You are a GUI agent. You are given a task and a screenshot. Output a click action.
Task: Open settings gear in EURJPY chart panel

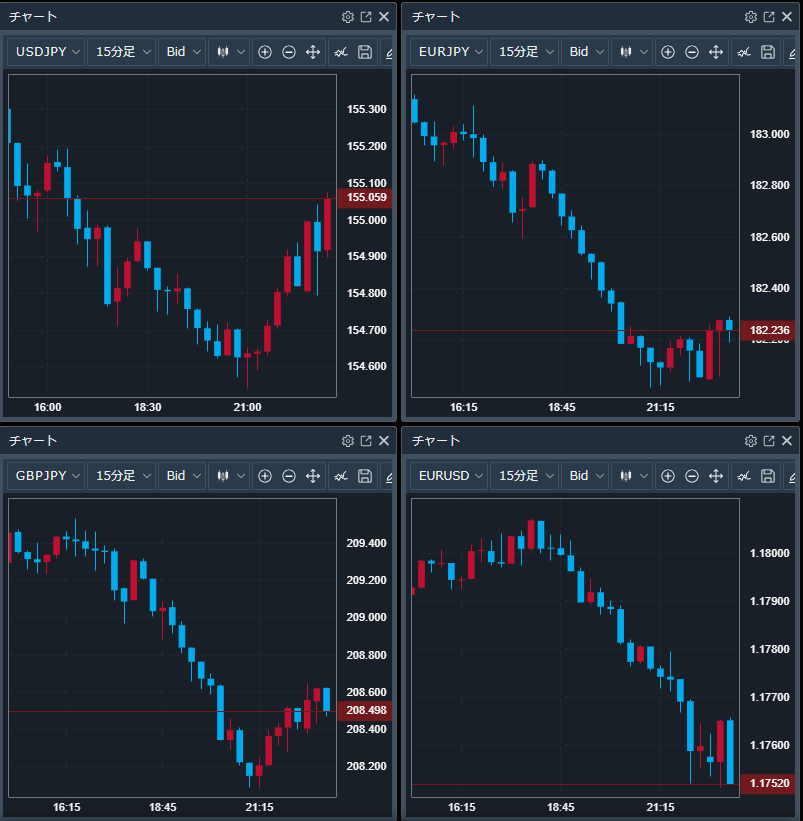tap(751, 17)
